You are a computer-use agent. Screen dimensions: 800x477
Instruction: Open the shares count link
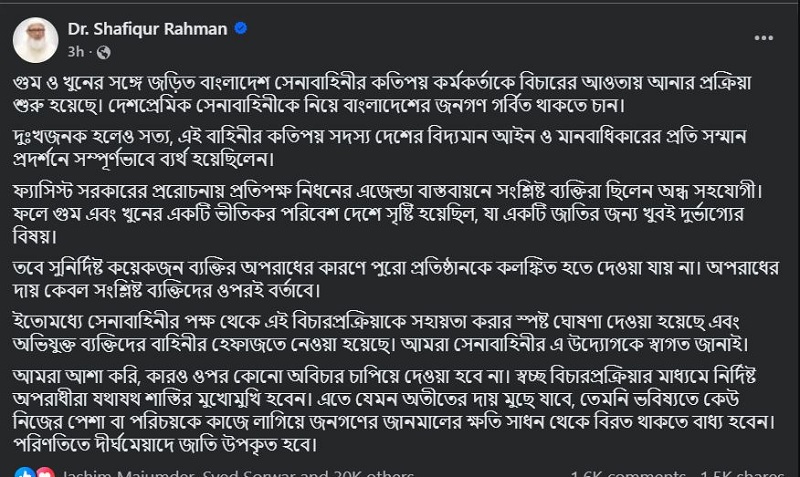click(x=742, y=472)
